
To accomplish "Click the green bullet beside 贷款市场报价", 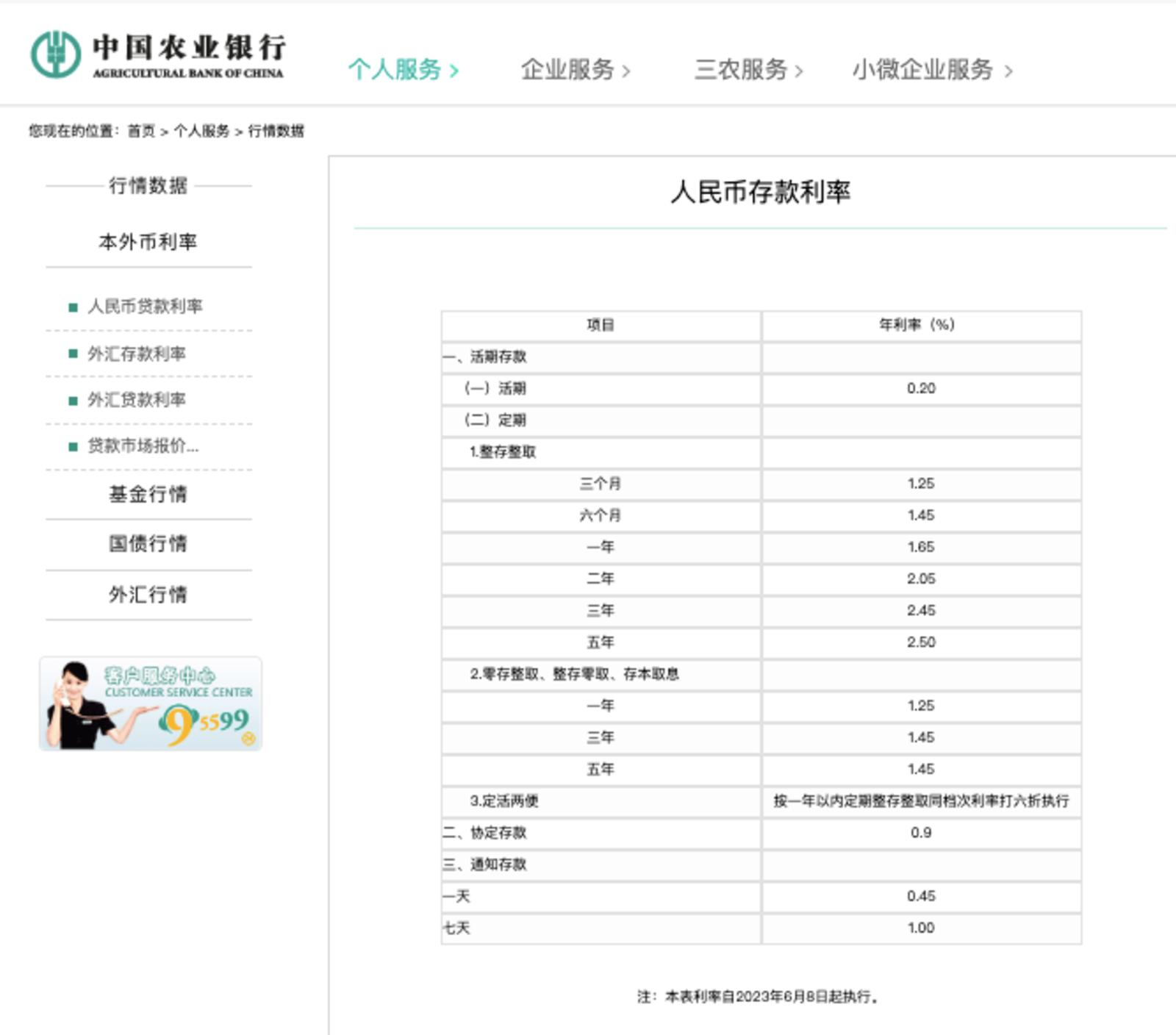I will point(72,447).
